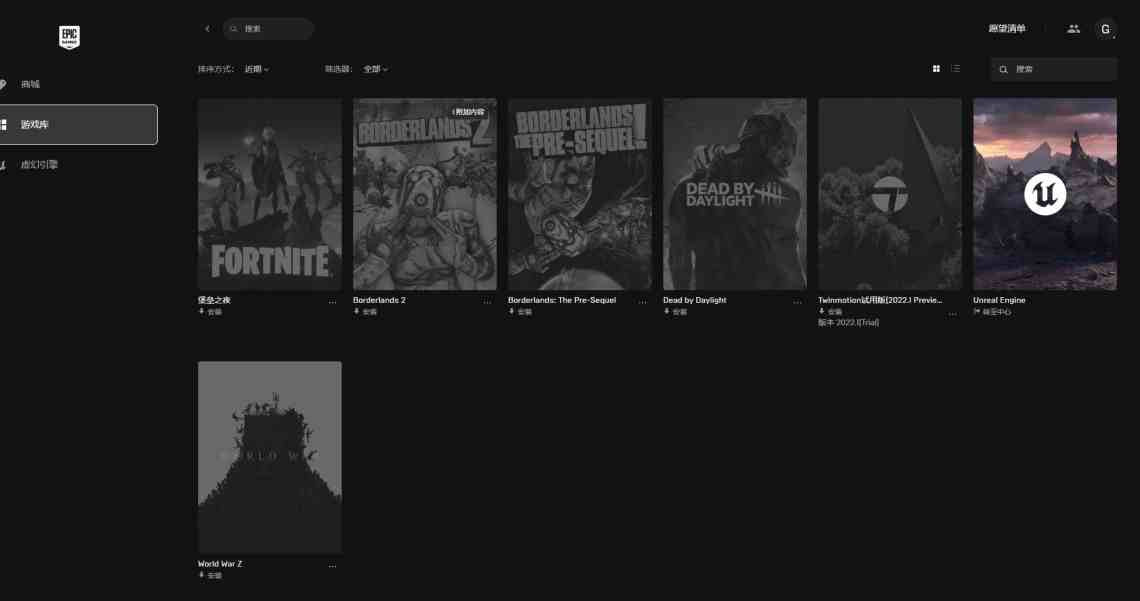Go back using the left arrow icon
This screenshot has width=1140, height=601.
pyautogui.click(x=207, y=29)
